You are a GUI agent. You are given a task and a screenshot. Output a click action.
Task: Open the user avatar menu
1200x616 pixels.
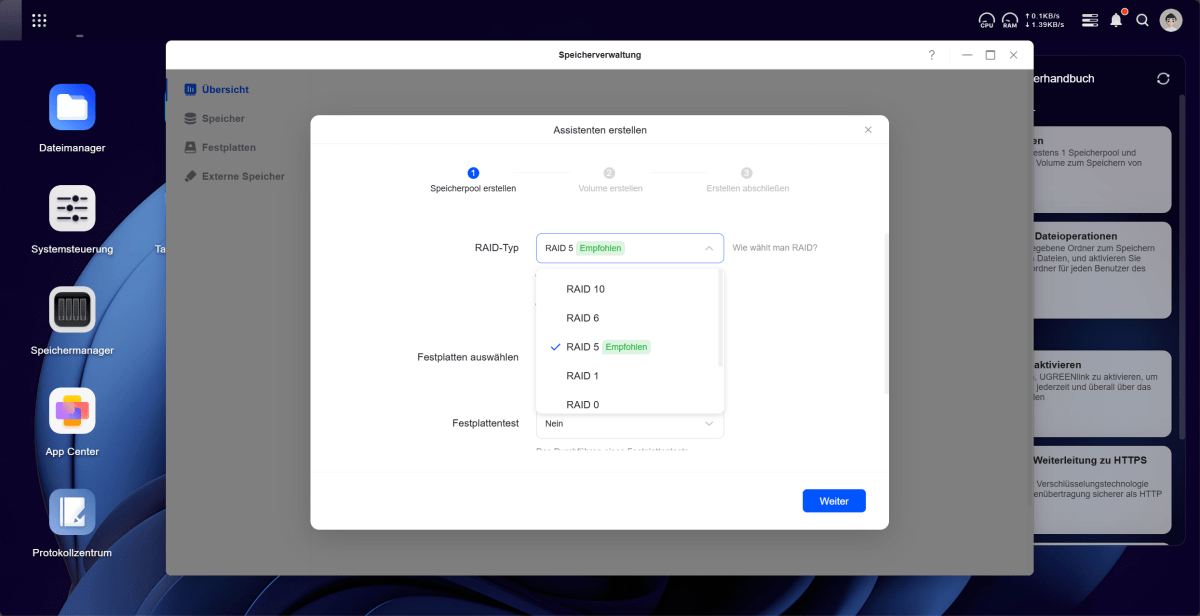coord(1171,20)
